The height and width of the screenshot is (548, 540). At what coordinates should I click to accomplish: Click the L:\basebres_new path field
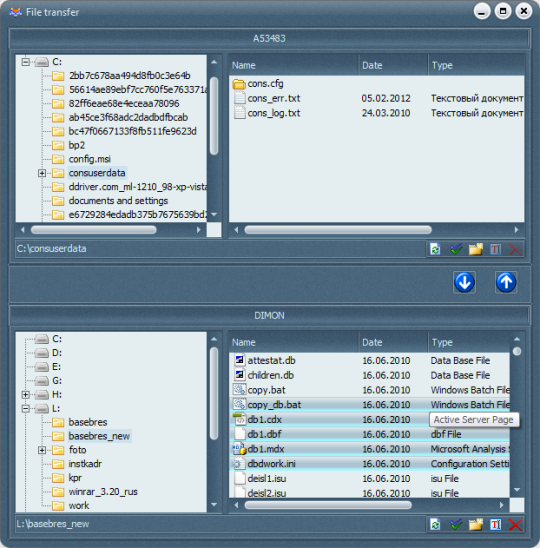220,524
